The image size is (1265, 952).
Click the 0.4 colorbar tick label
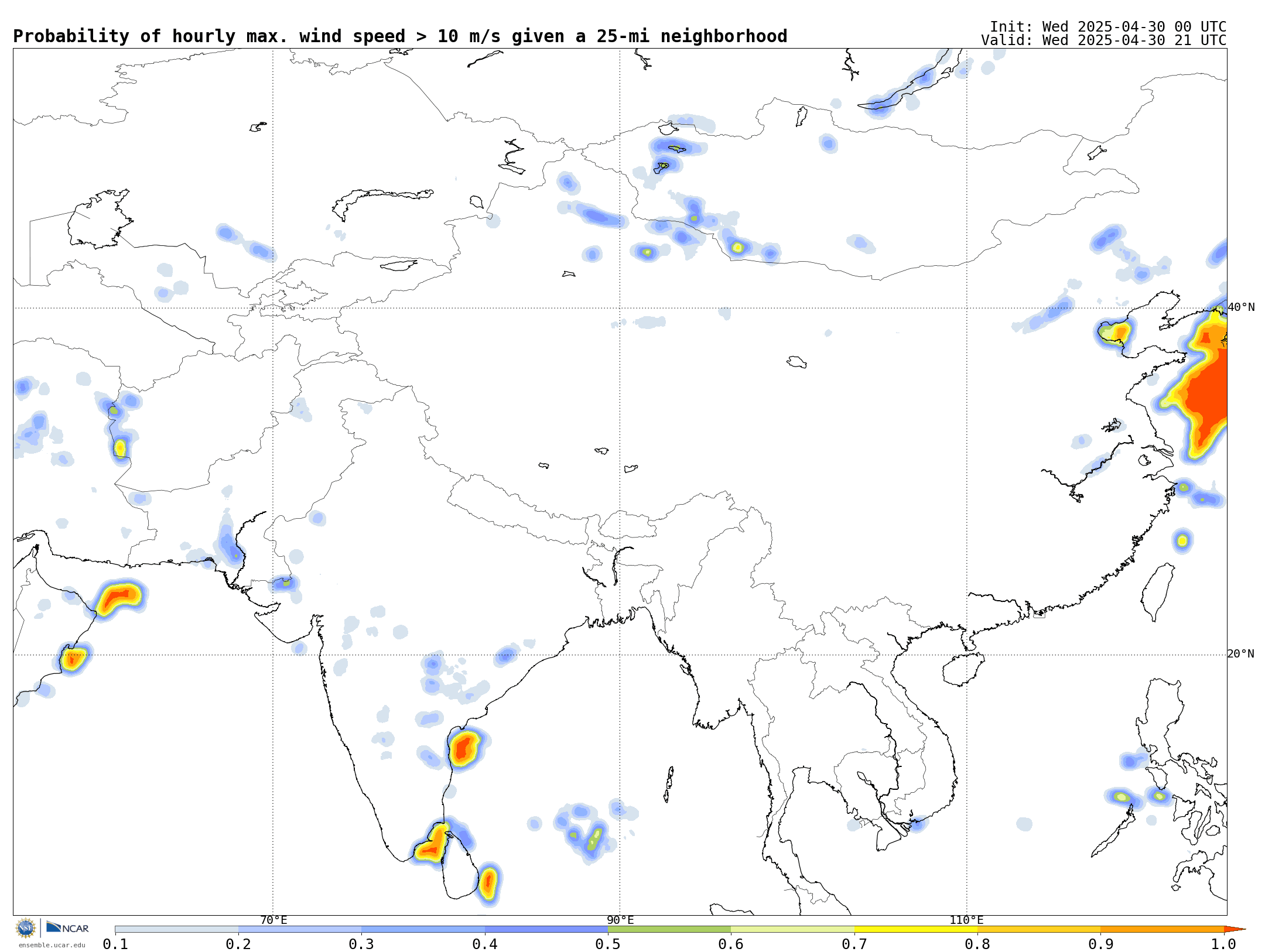(485, 944)
